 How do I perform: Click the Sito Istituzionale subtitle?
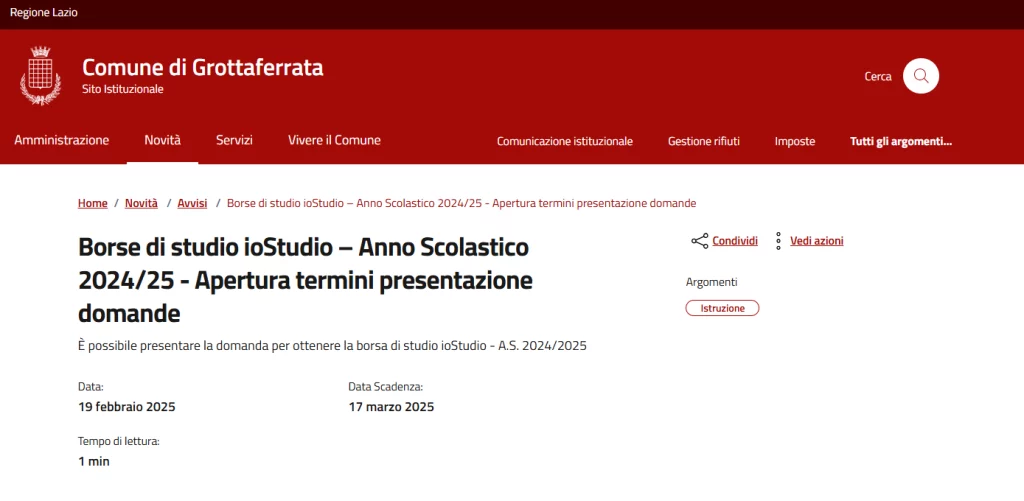[x=123, y=89]
